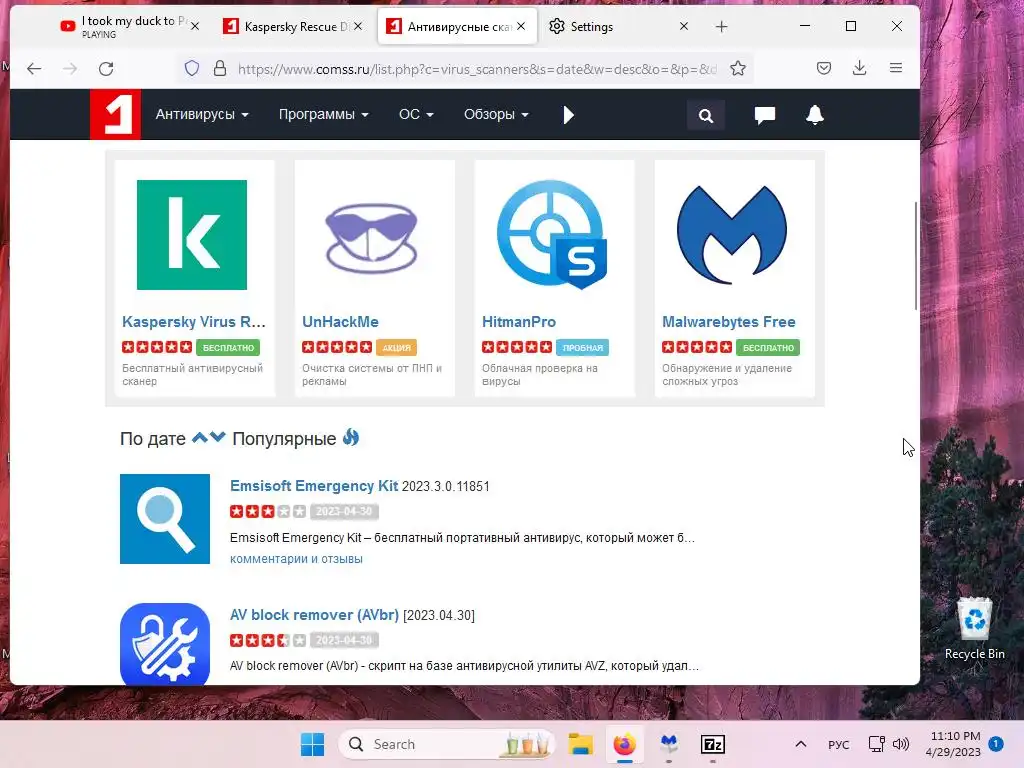1024x768 pixels.
Task: Open File Explorer from the taskbar
Action: [x=580, y=744]
